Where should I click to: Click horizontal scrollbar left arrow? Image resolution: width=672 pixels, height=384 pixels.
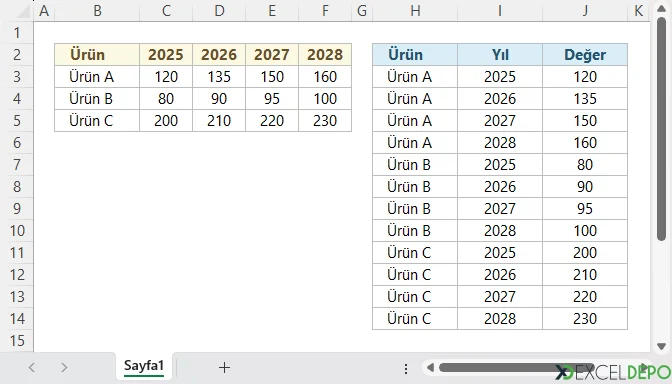click(x=430, y=367)
